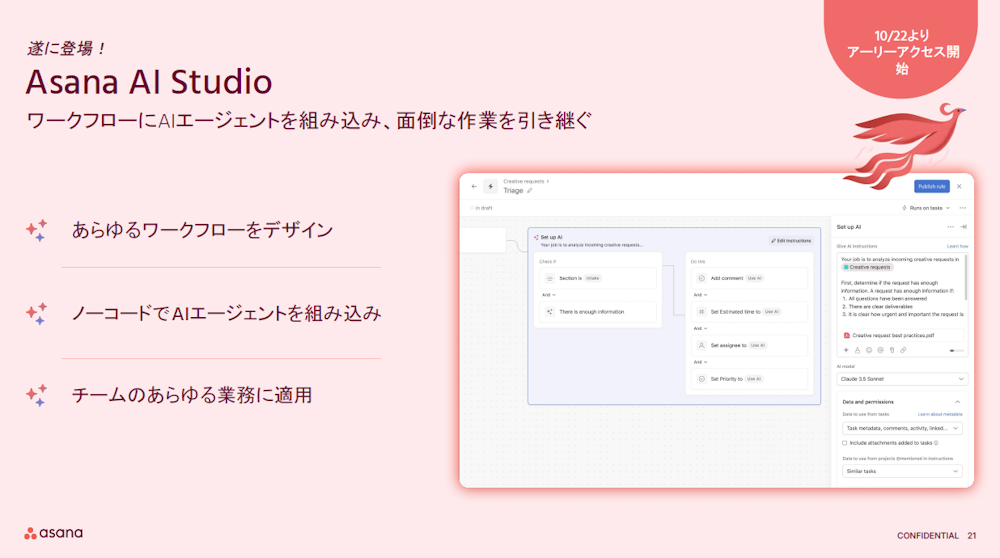1000x558 pixels.
Task: Click the AI sparkle icon on enough information
Action: click(550, 312)
